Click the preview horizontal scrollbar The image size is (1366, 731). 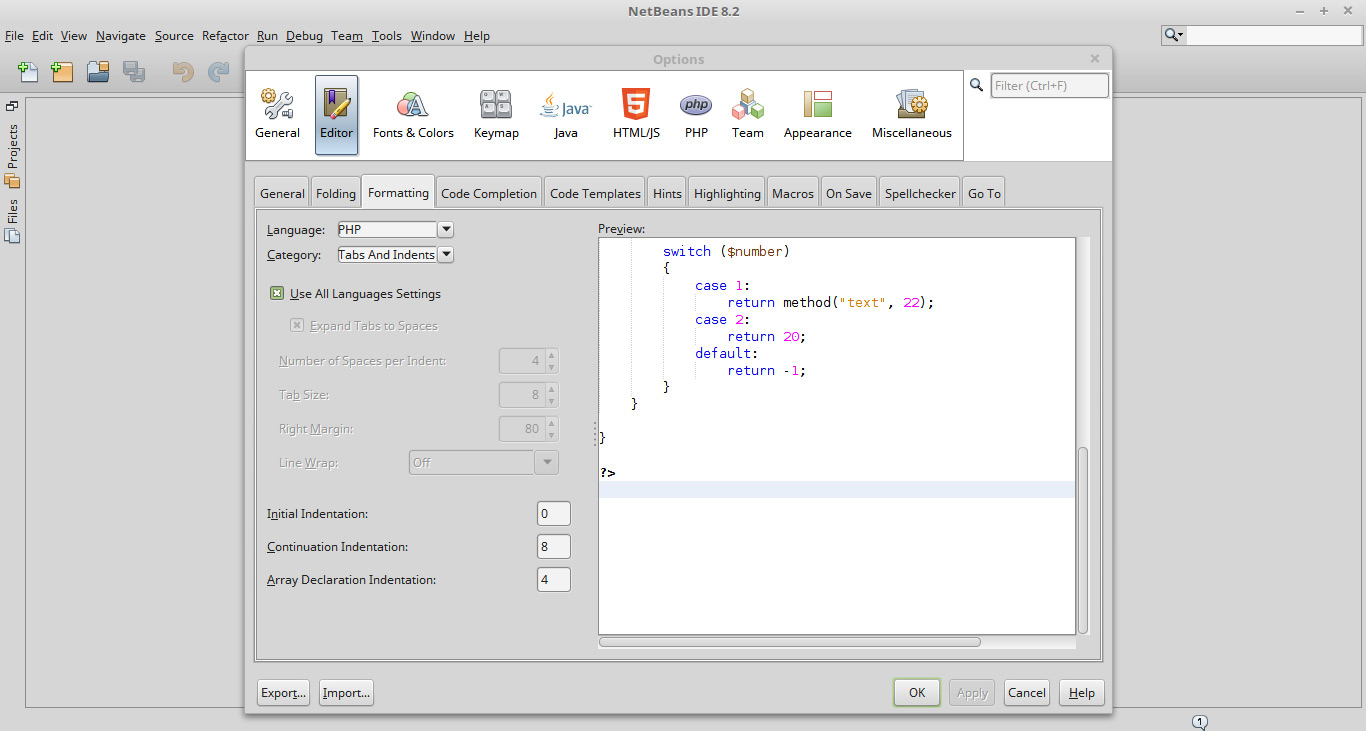click(x=790, y=642)
